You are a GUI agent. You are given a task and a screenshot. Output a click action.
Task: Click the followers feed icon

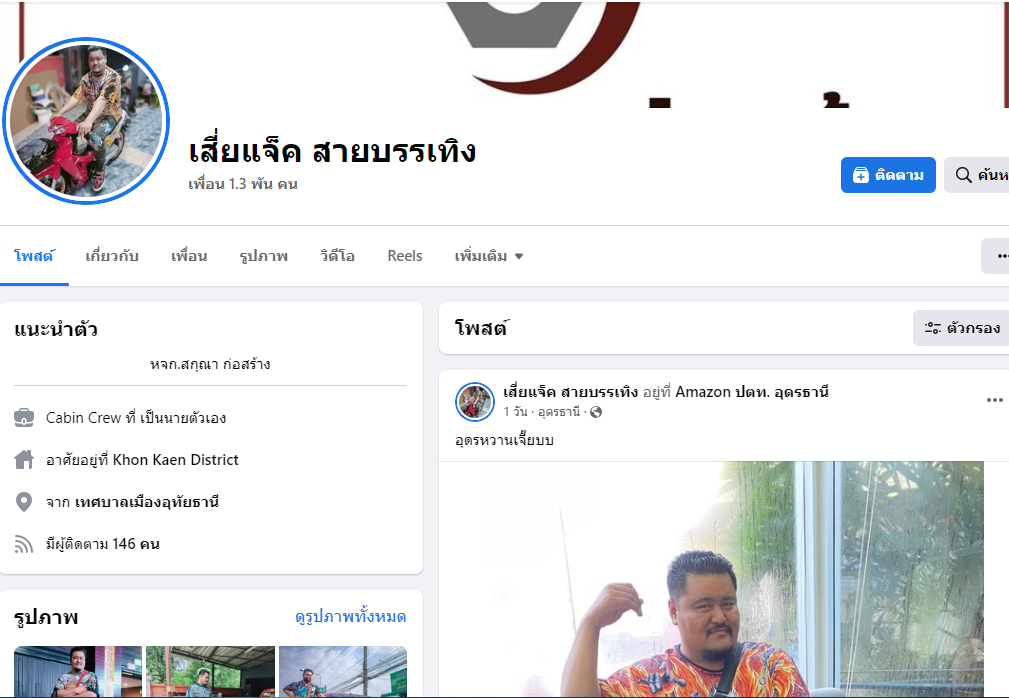[24, 544]
